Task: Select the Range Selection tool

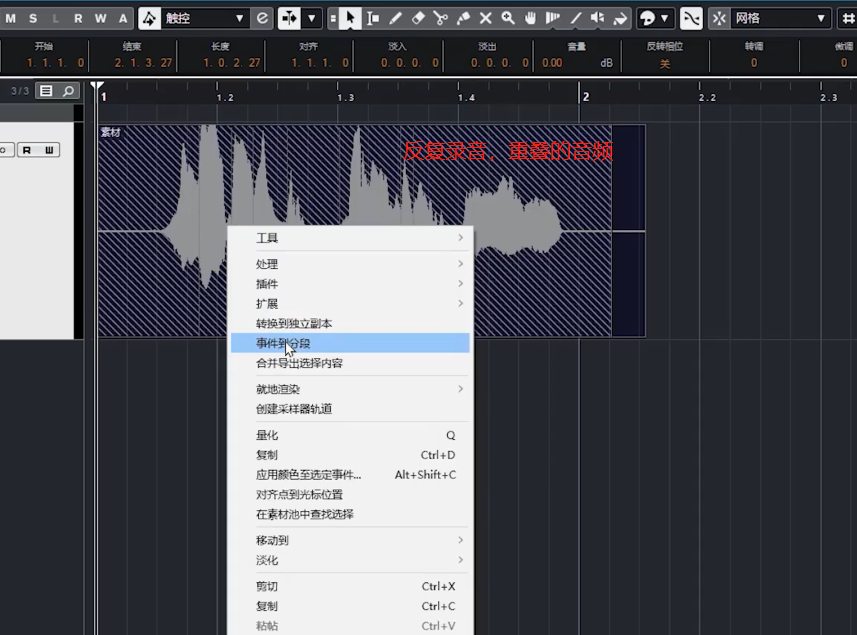Action: 373,19
